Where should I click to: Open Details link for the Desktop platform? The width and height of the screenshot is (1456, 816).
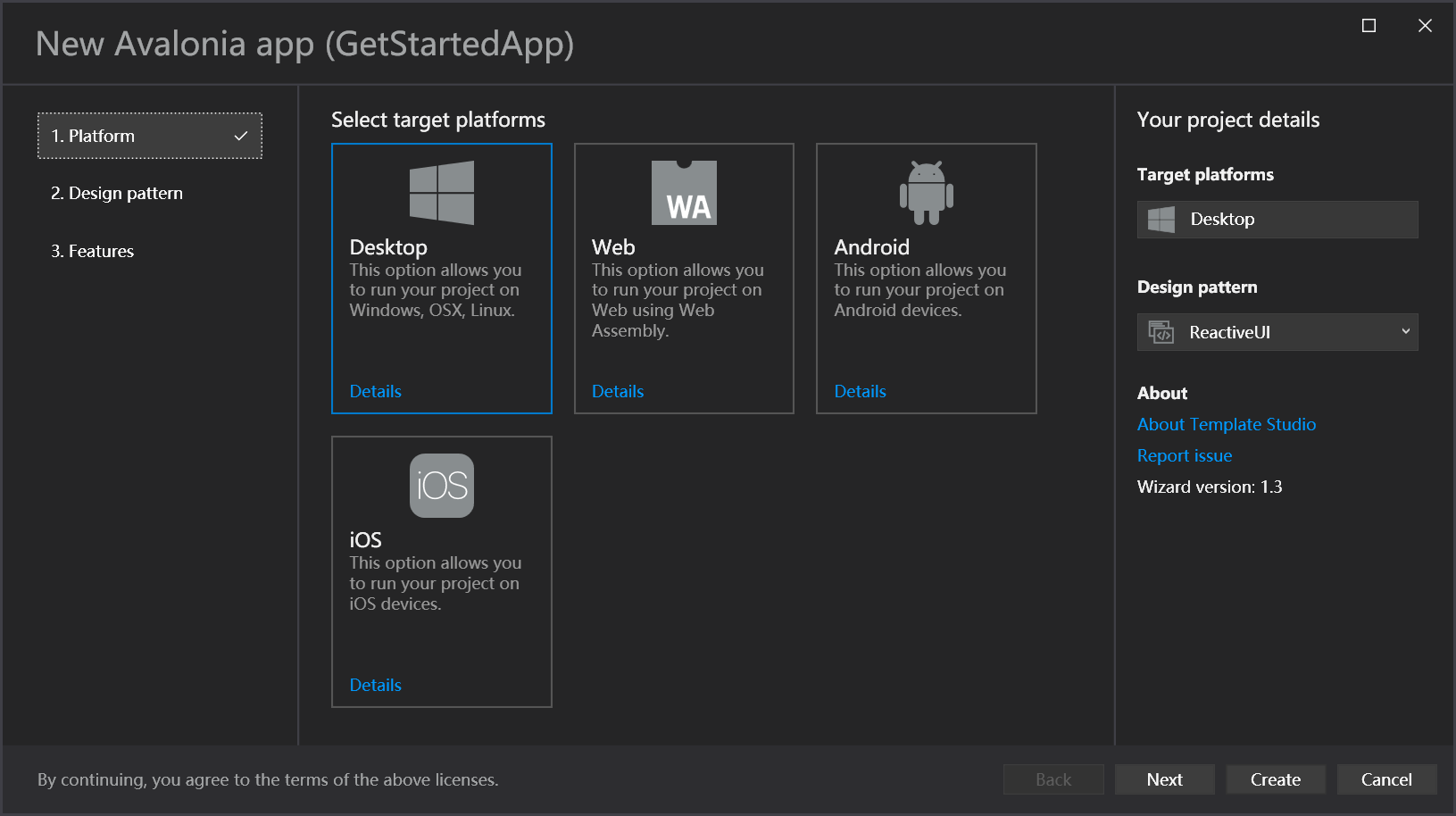[x=375, y=391]
